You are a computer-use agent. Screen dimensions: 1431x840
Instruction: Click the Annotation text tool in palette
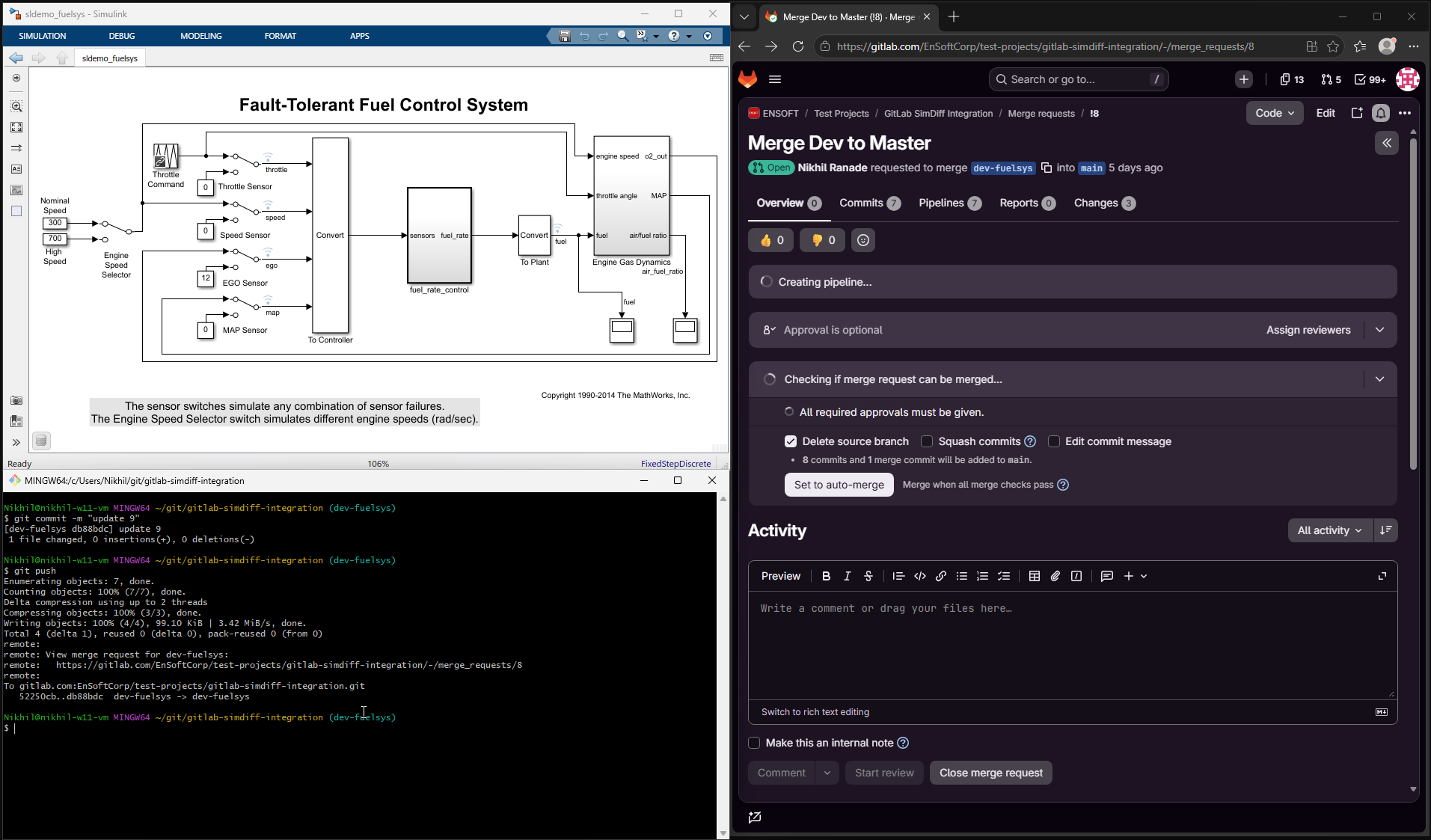tap(16, 169)
